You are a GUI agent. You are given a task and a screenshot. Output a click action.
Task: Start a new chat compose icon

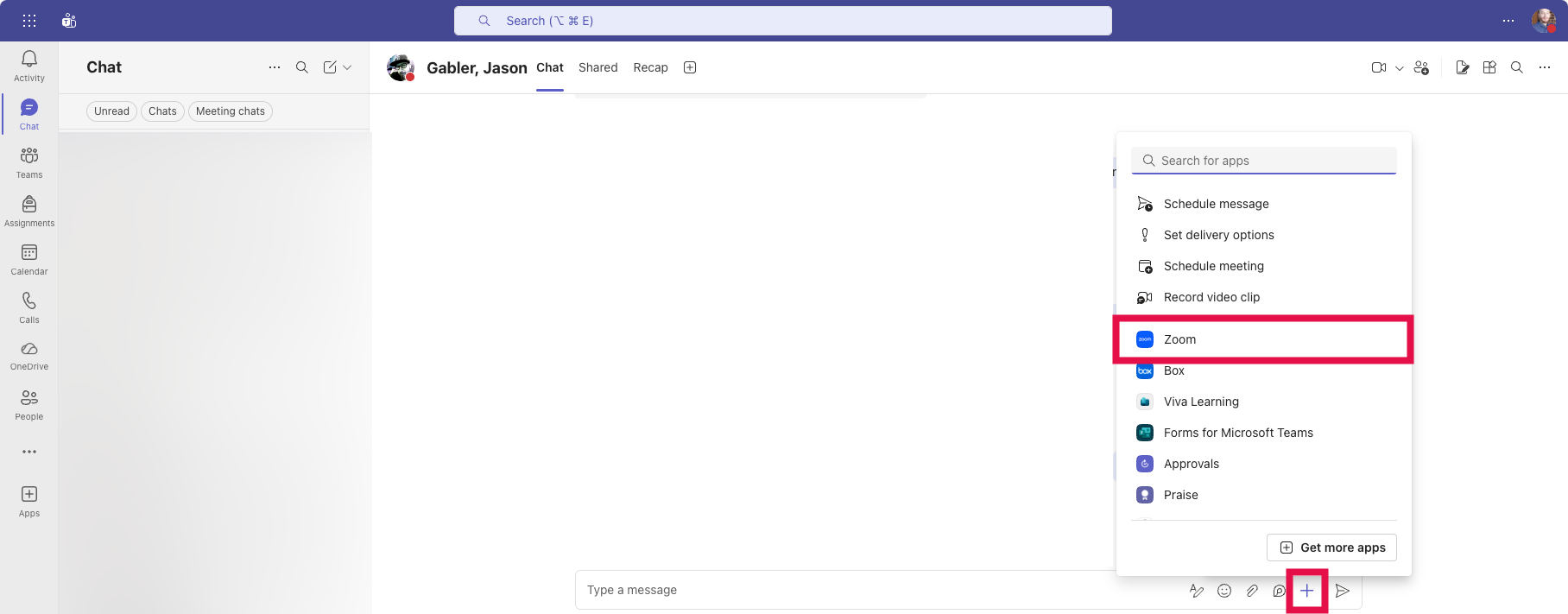click(x=330, y=67)
